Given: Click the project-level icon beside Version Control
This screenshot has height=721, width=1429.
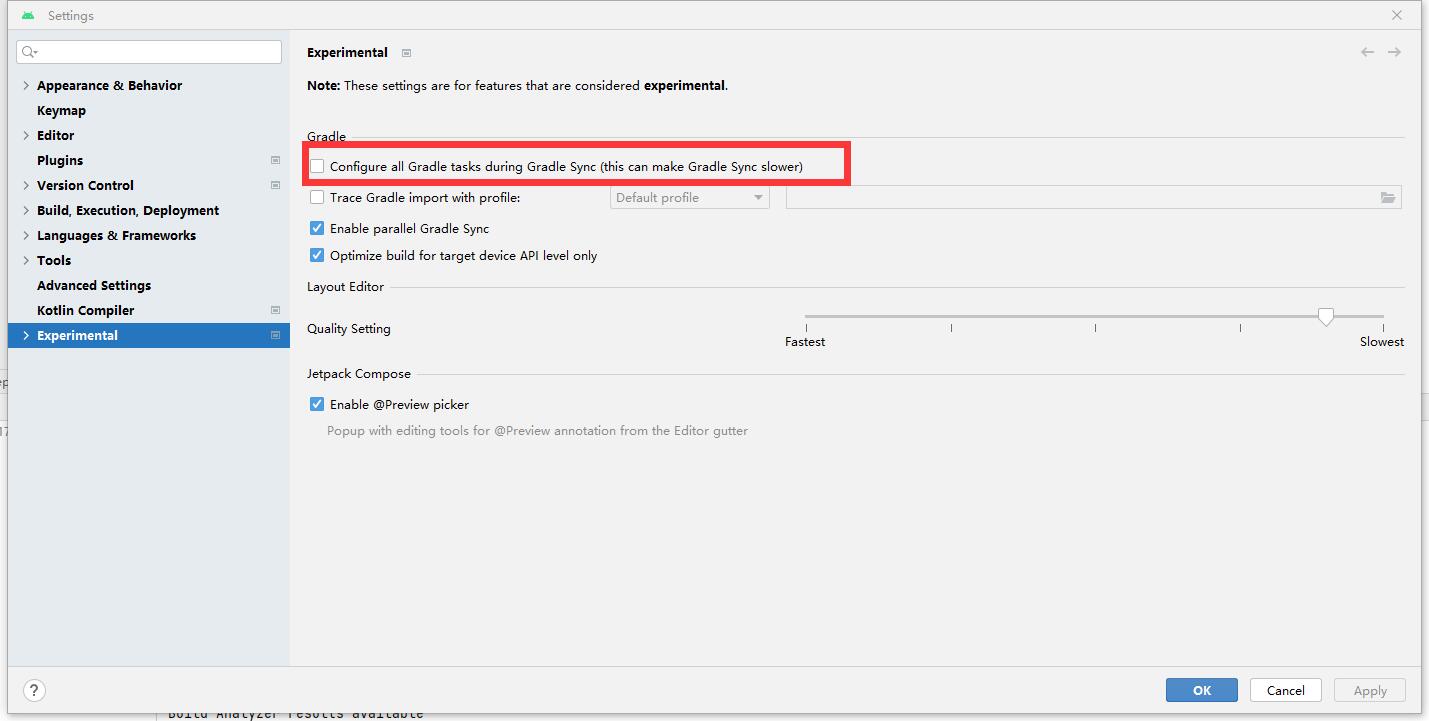Looking at the screenshot, I should pos(275,185).
